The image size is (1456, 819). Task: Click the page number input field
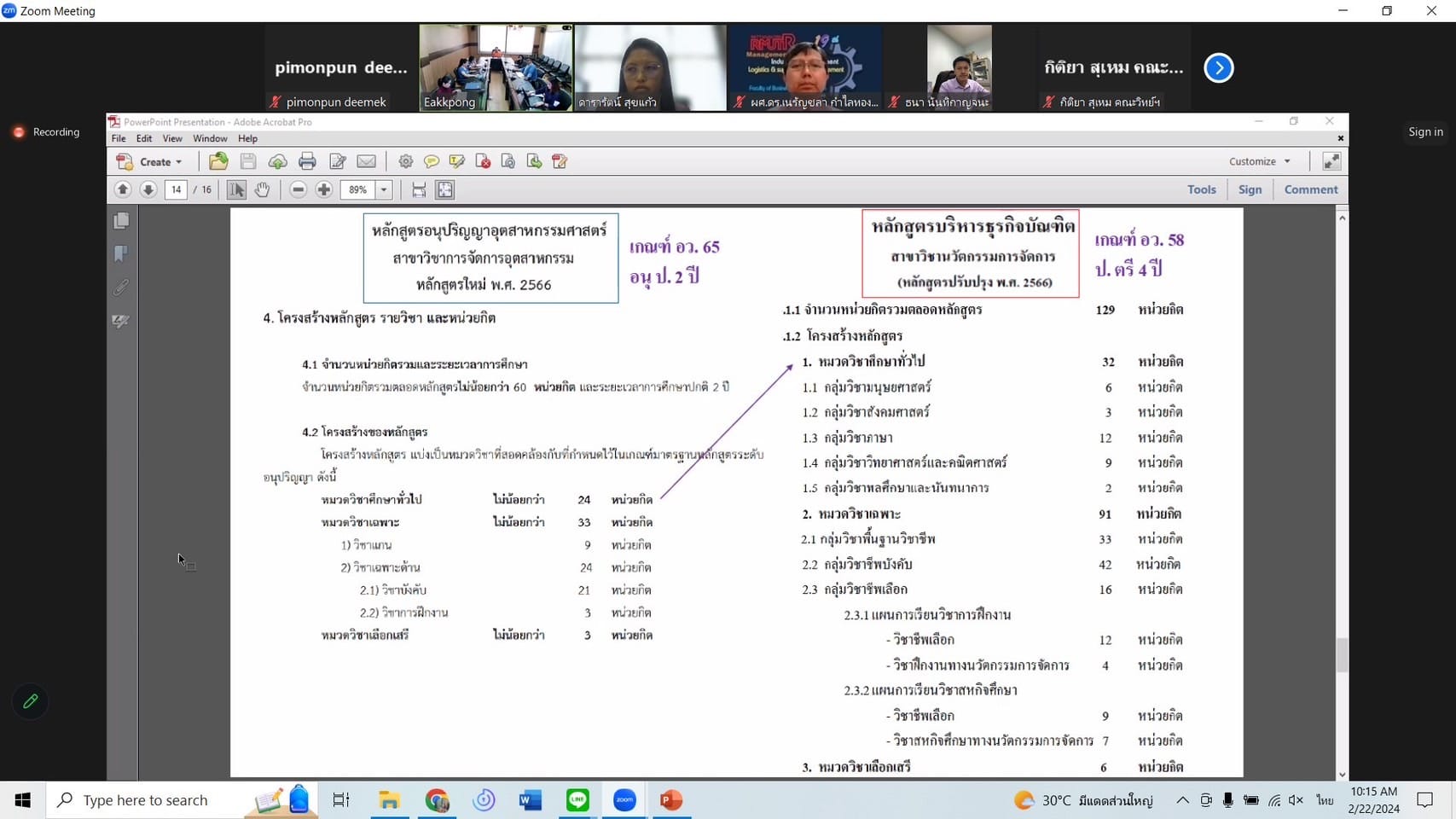(176, 189)
